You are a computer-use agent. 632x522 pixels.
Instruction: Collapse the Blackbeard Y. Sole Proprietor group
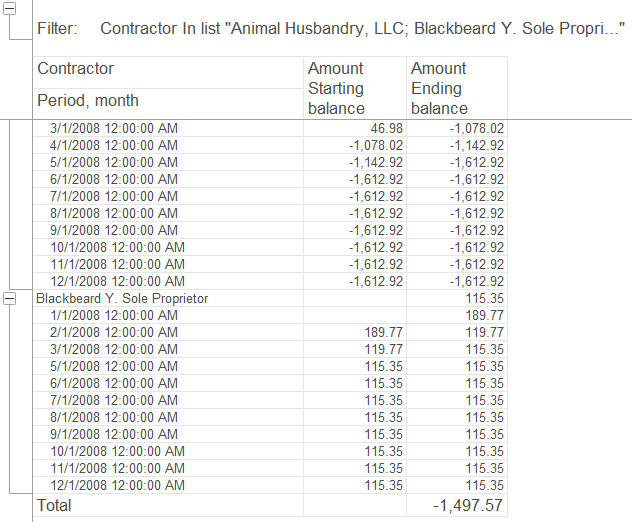coord(9,299)
